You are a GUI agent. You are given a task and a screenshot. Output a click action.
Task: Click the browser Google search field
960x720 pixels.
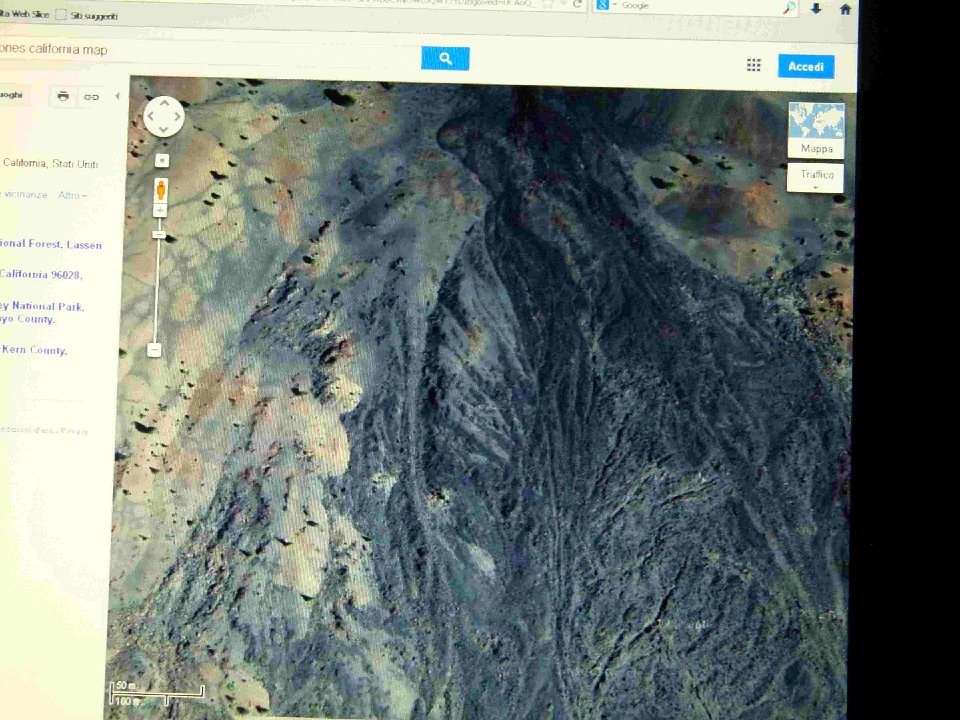point(698,6)
